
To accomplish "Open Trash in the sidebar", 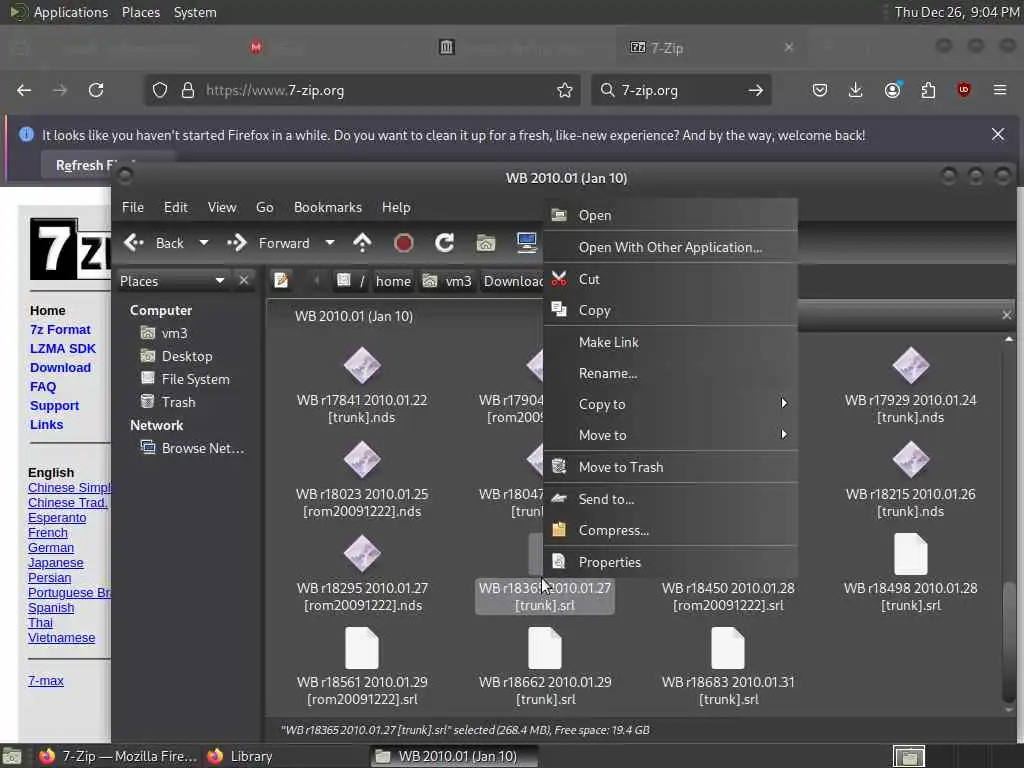I will [168, 402].
